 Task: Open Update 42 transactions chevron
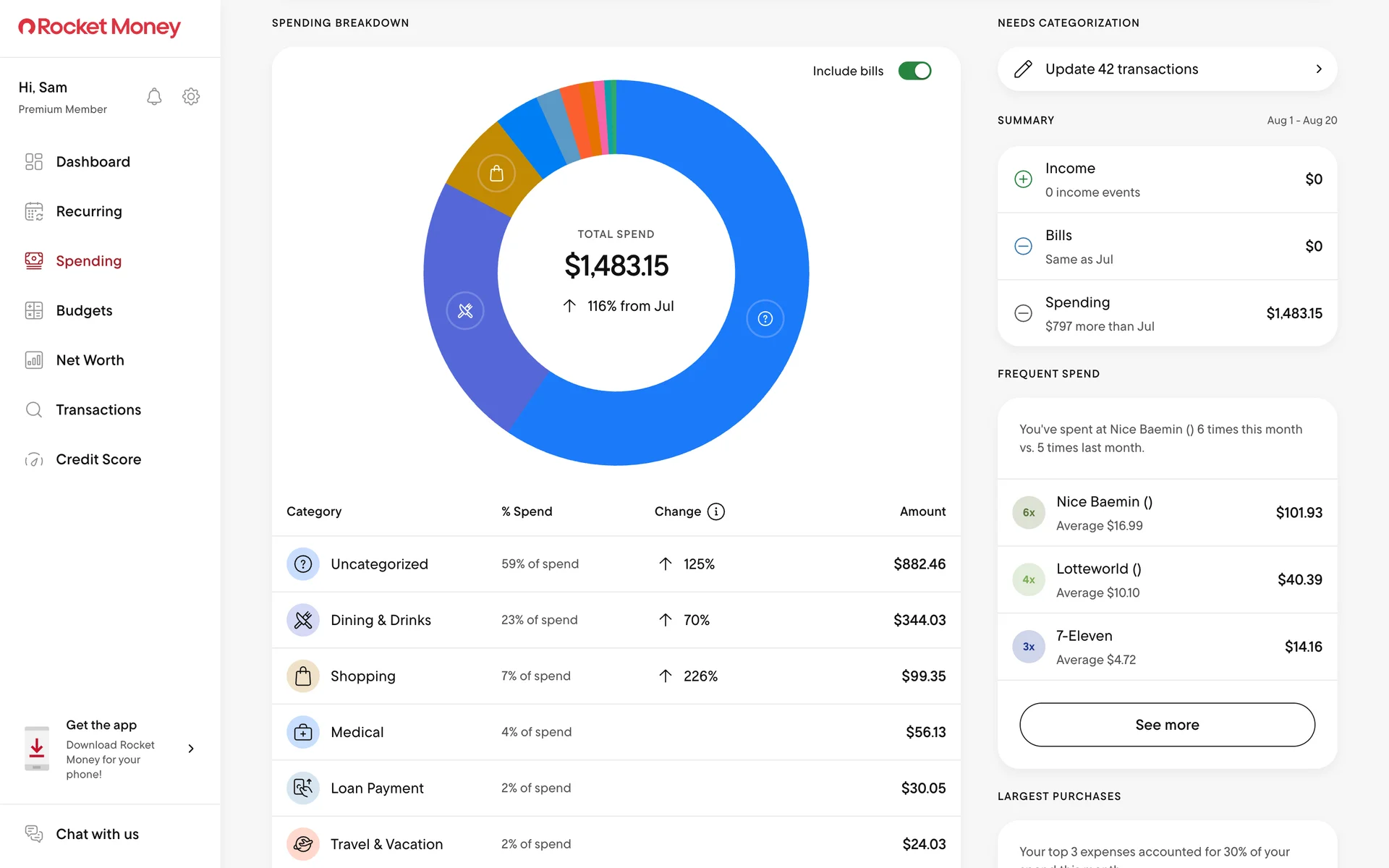coord(1318,69)
